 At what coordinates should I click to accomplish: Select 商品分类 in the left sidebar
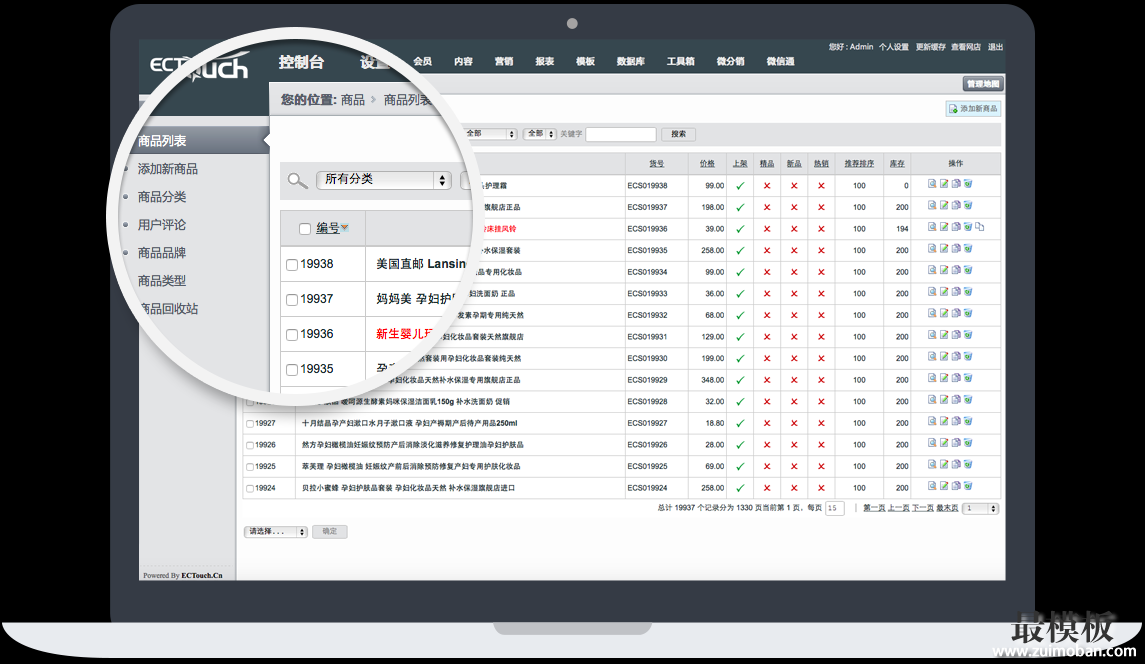tap(162, 197)
